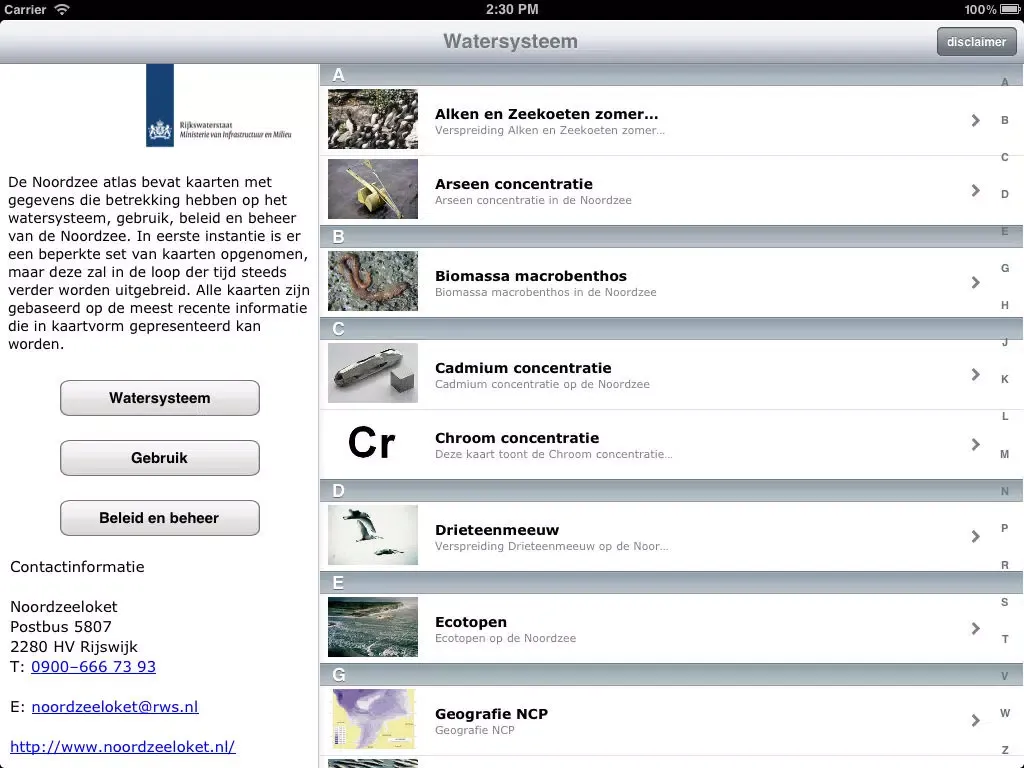This screenshot has width=1024, height=768.
Task: Jump to index letter T
Action: coord(1004,639)
